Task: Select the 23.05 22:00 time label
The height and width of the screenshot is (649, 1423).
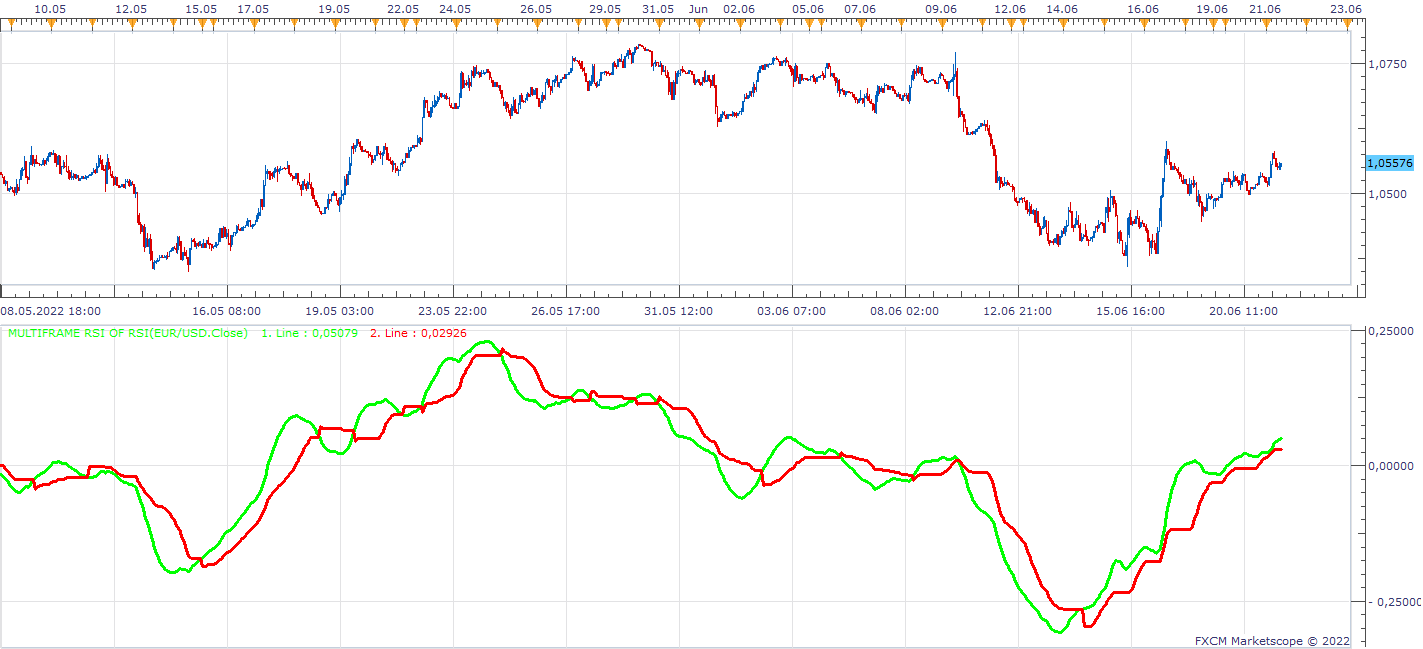Action: [x=453, y=312]
